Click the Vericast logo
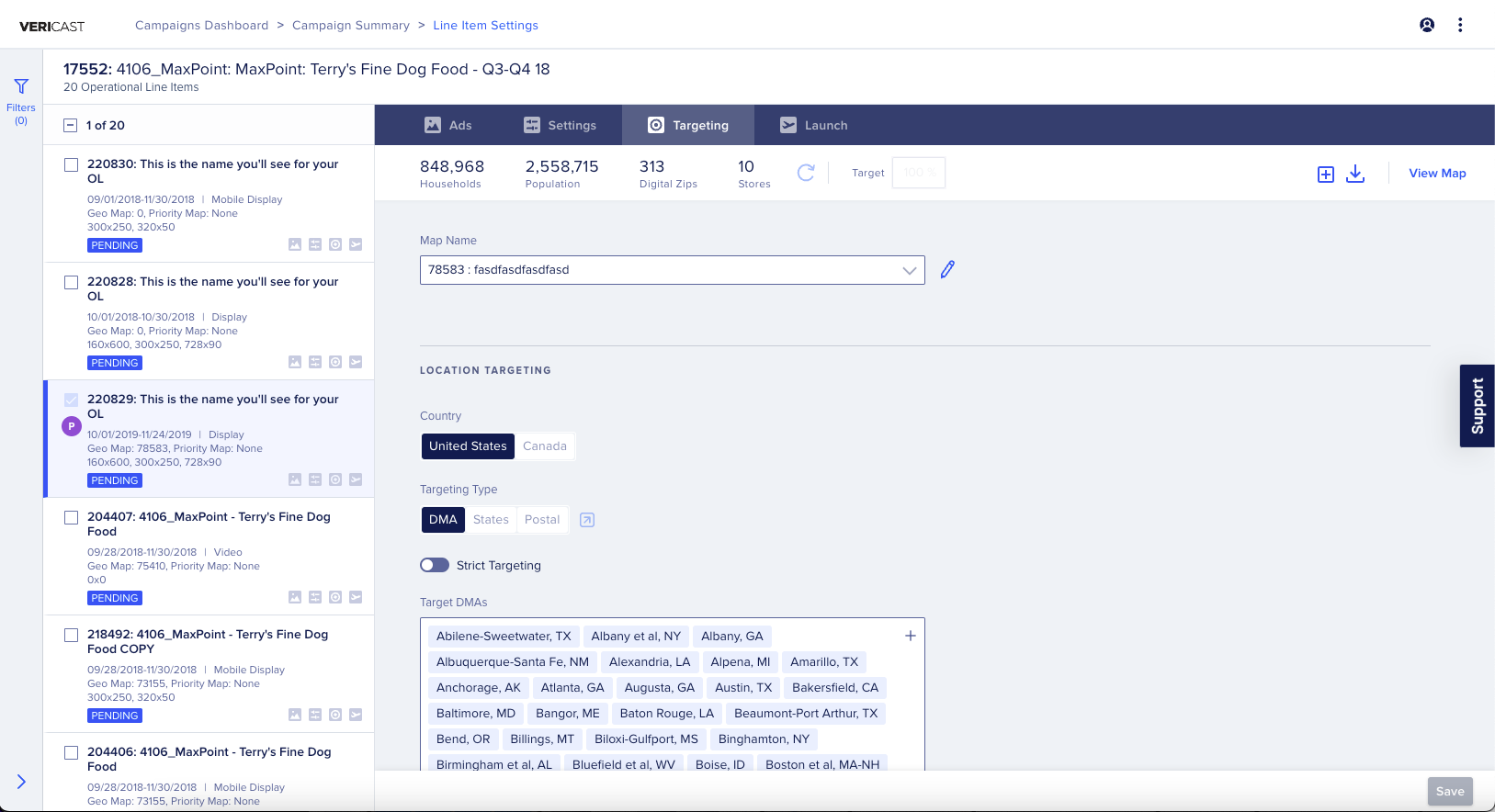Image resolution: width=1495 pixels, height=812 pixels. click(x=51, y=27)
